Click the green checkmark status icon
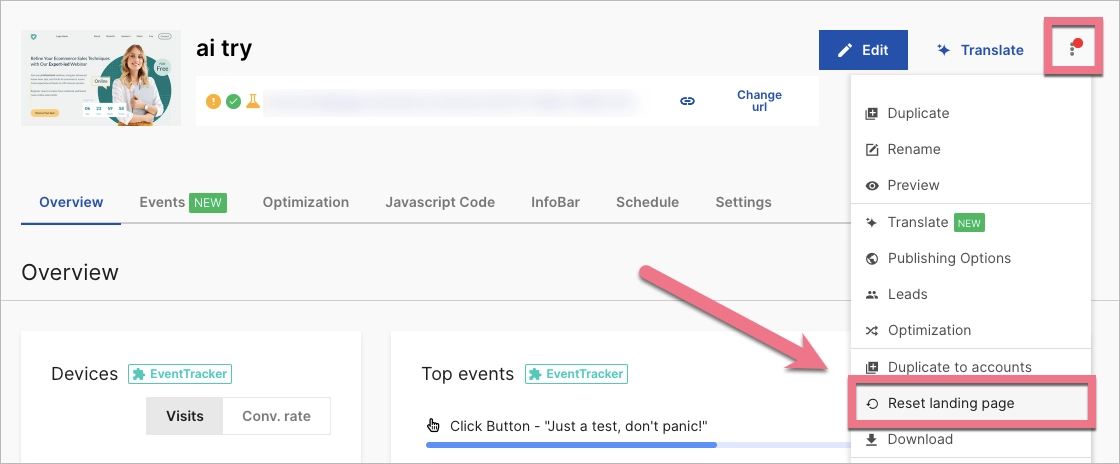Viewport: 1120px width, 464px height. pyautogui.click(x=233, y=101)
